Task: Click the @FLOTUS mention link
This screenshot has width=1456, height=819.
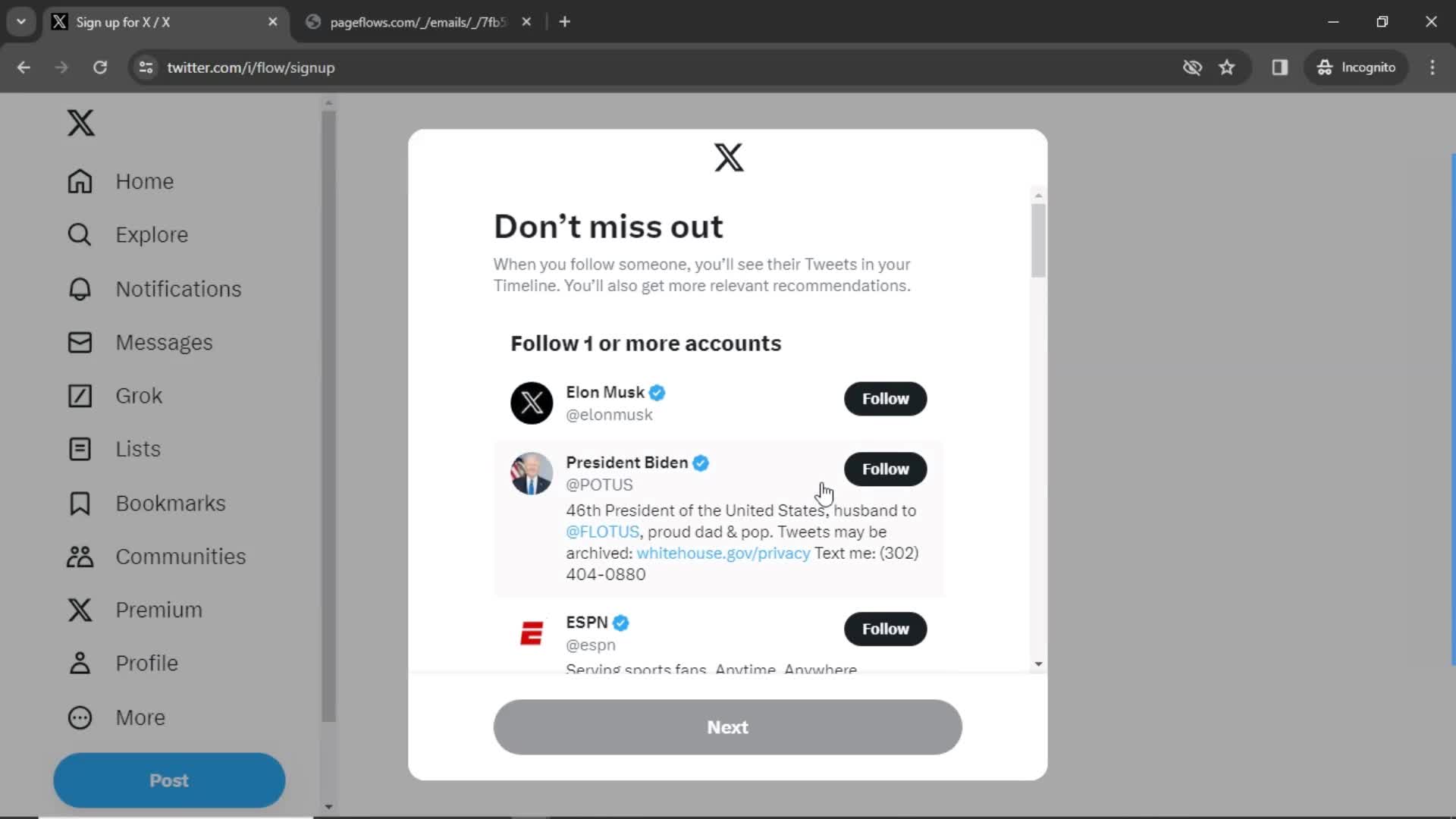Action: point(601,531)
